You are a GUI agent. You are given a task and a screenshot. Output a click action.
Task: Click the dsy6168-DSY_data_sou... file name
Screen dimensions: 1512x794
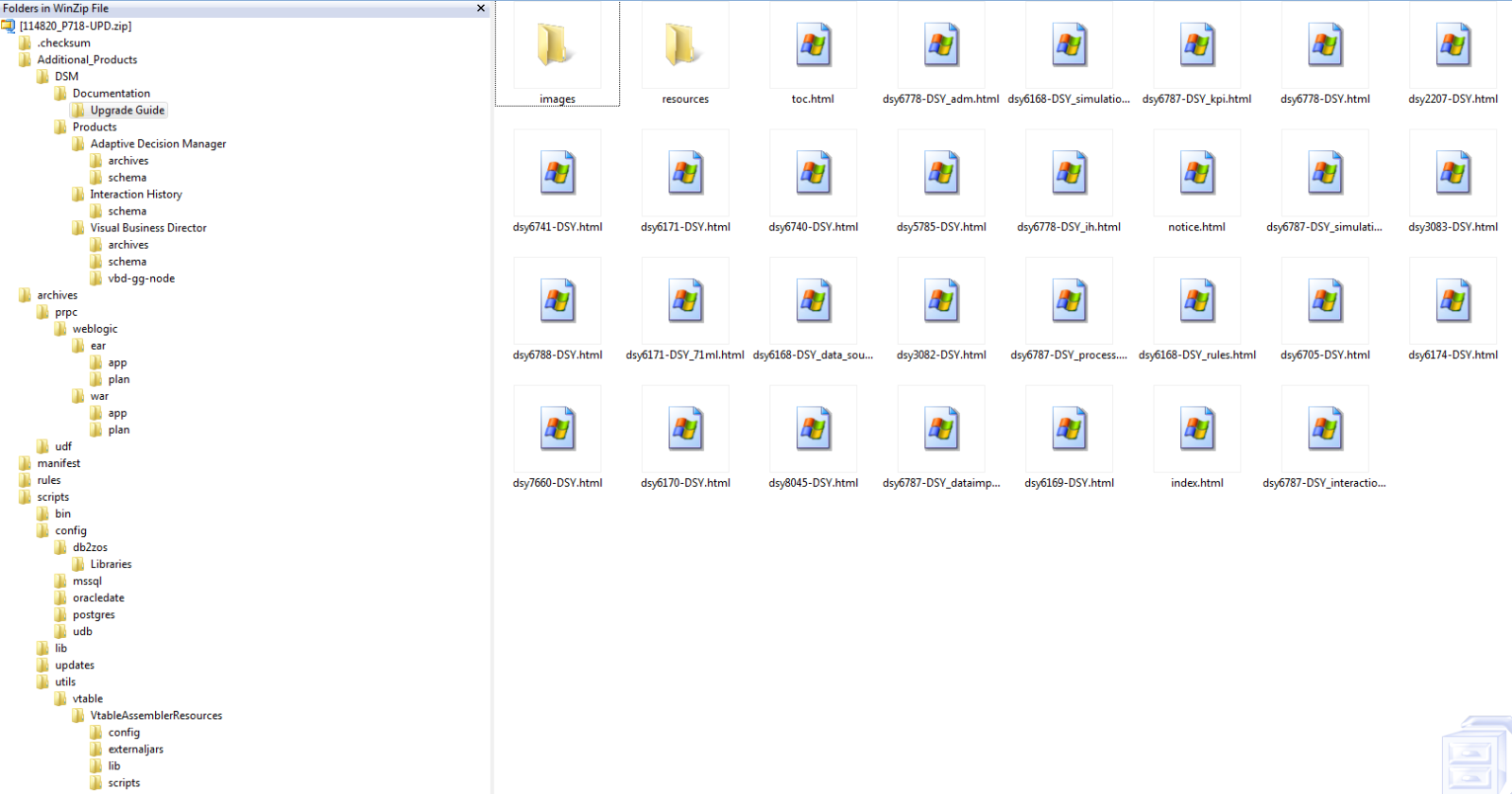813,355
